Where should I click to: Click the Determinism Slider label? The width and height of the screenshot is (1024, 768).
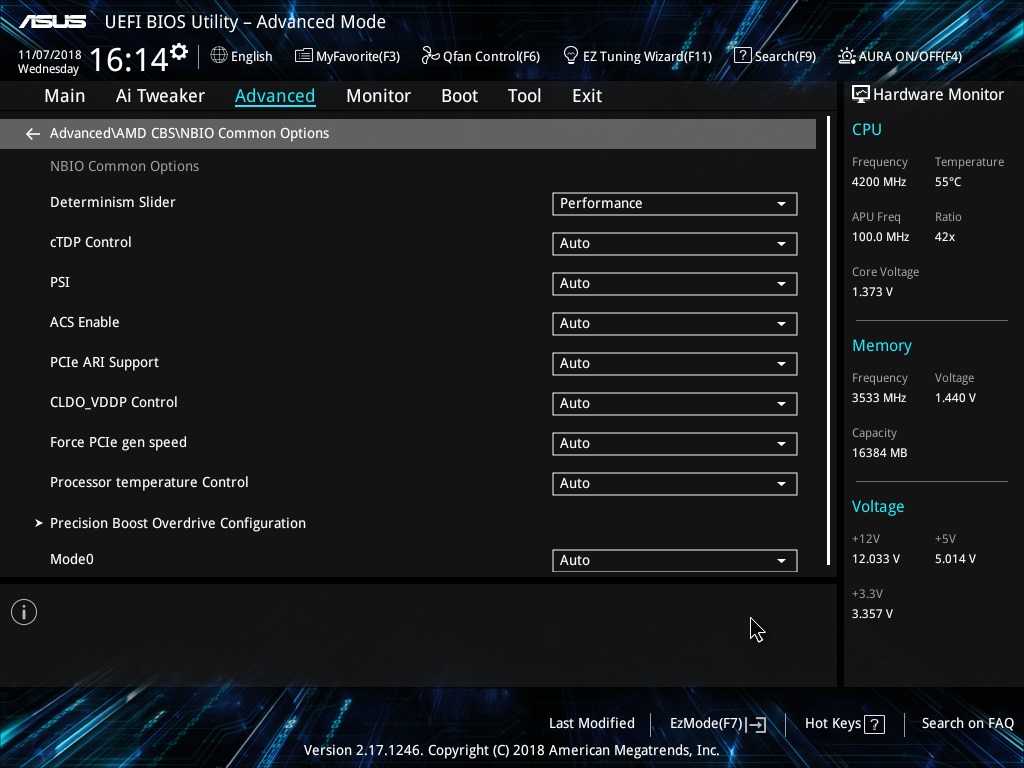(113, 202)
